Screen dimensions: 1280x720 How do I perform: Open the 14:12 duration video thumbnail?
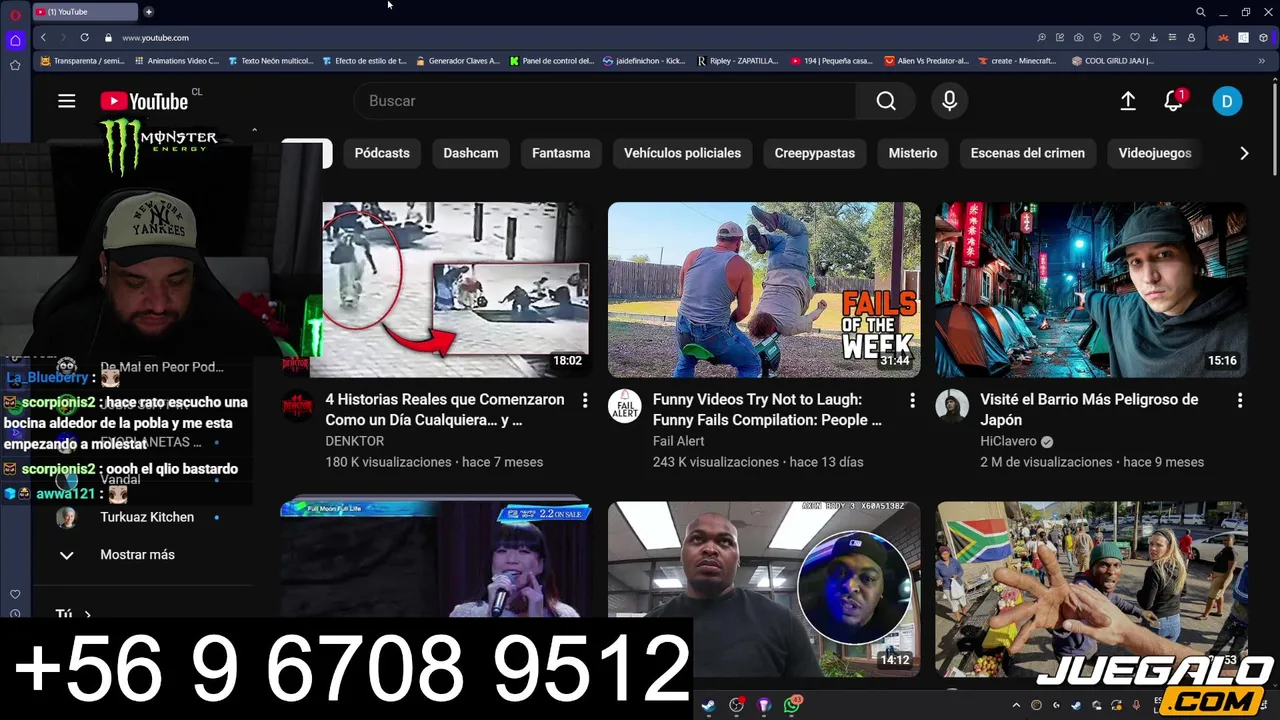[x=764, y=589]
